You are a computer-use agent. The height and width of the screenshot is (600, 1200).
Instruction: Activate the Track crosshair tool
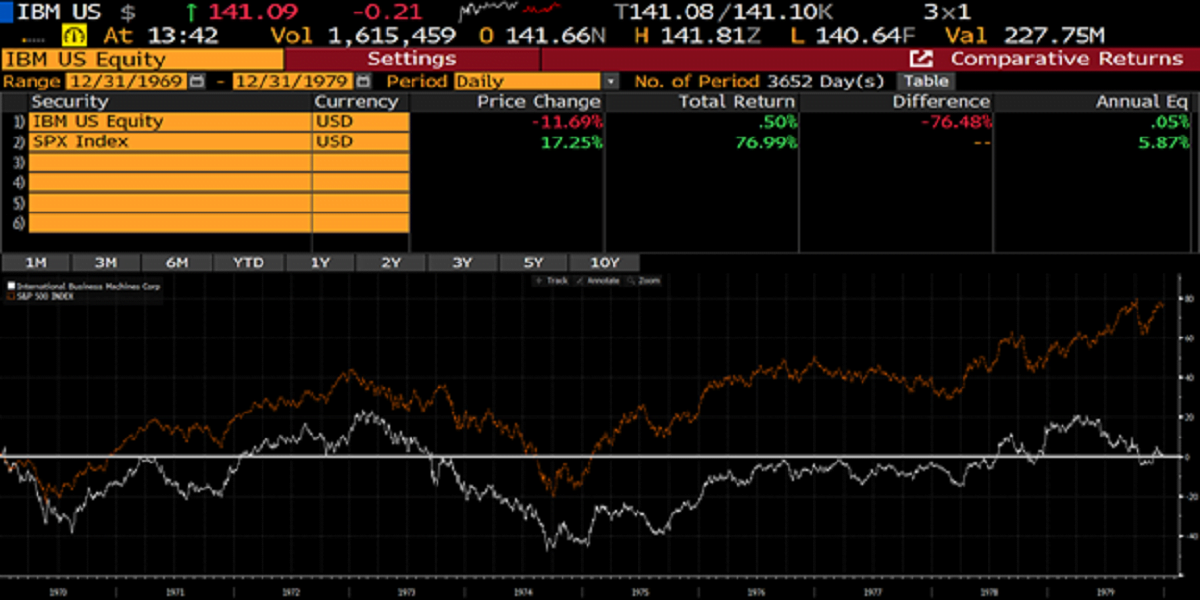[x=552, y=281]
